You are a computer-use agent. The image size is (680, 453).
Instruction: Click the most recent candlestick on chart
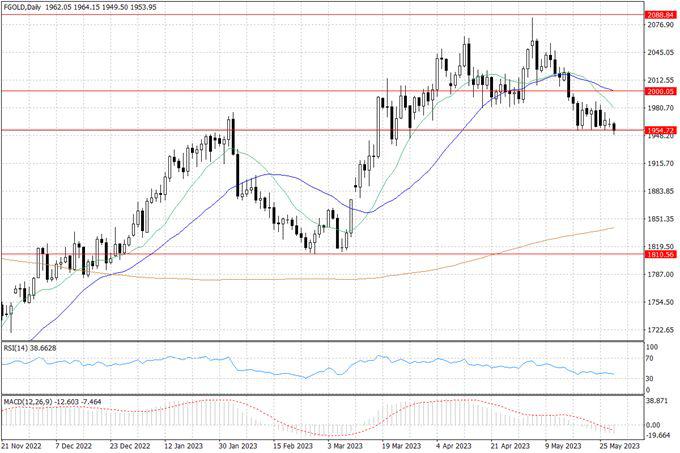[613, 127]
